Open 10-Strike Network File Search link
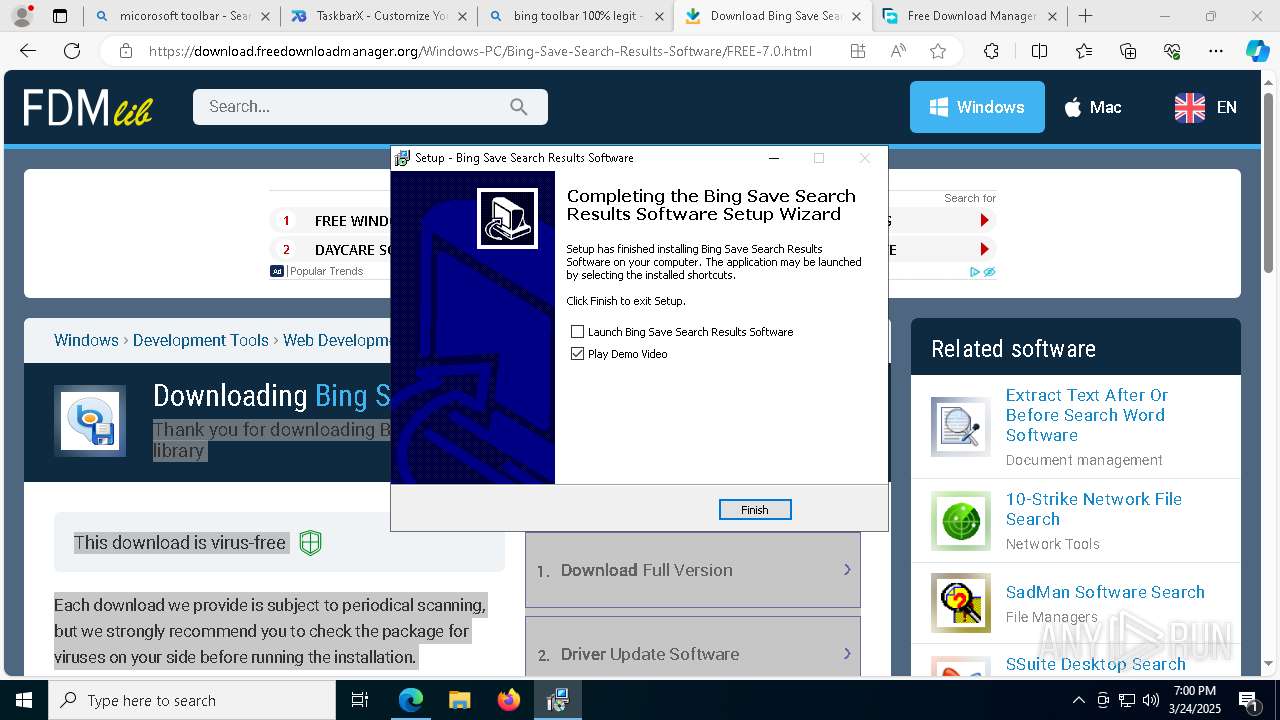Image resolution: width=1280 pixels, height=720 pixels. [1094, 509]
